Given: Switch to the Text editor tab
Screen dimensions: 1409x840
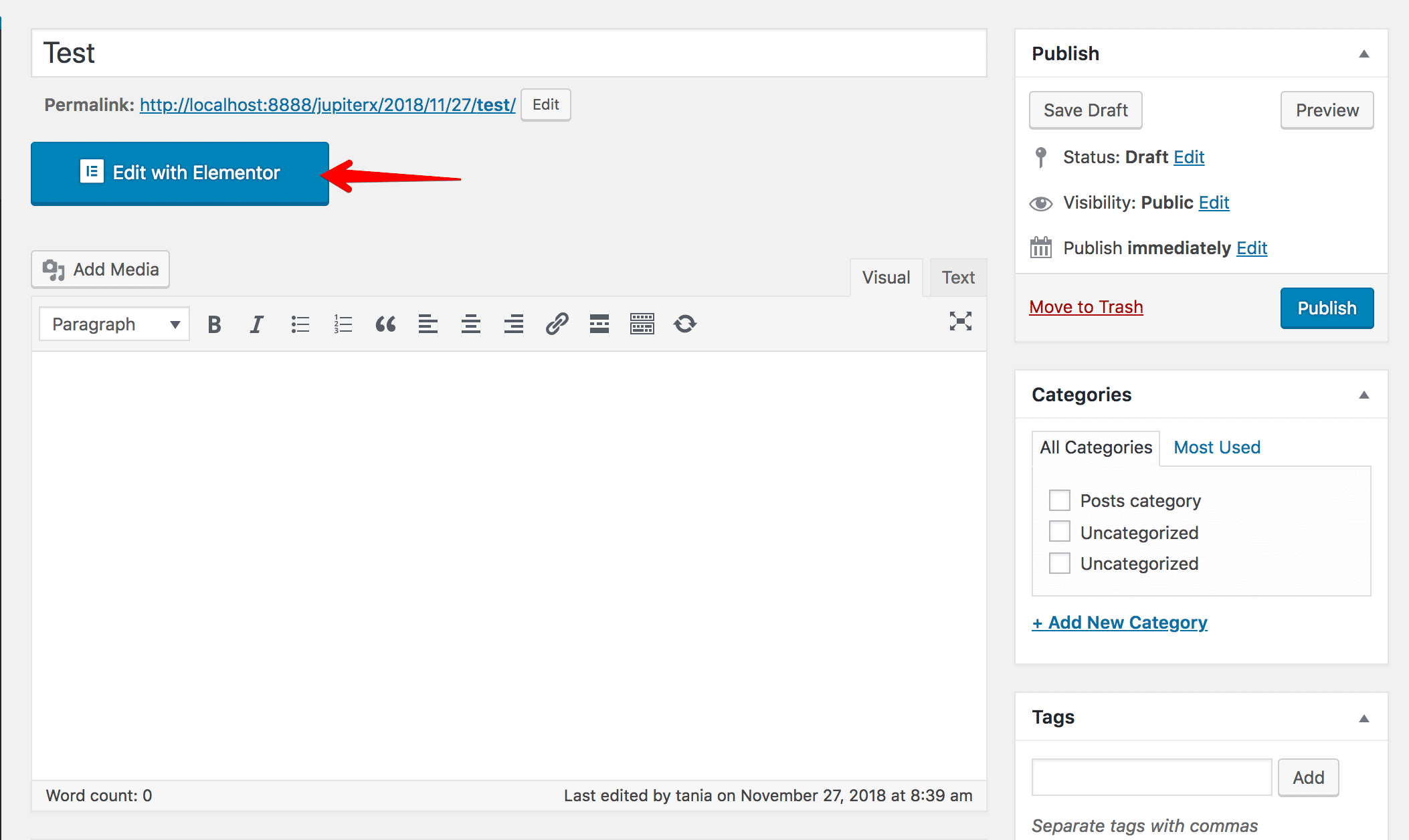Looking at the screenshot, I should (x=957, y=278).
